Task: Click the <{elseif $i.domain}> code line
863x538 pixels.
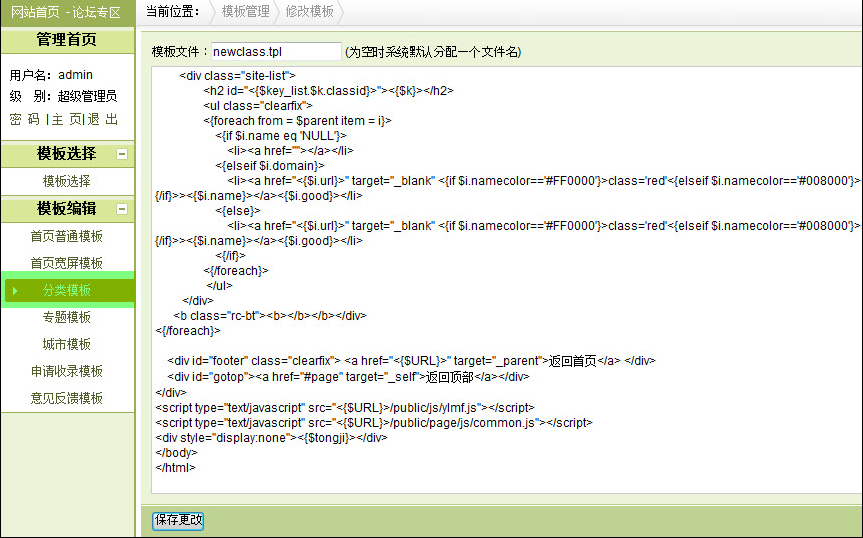Action: (270, 166)
